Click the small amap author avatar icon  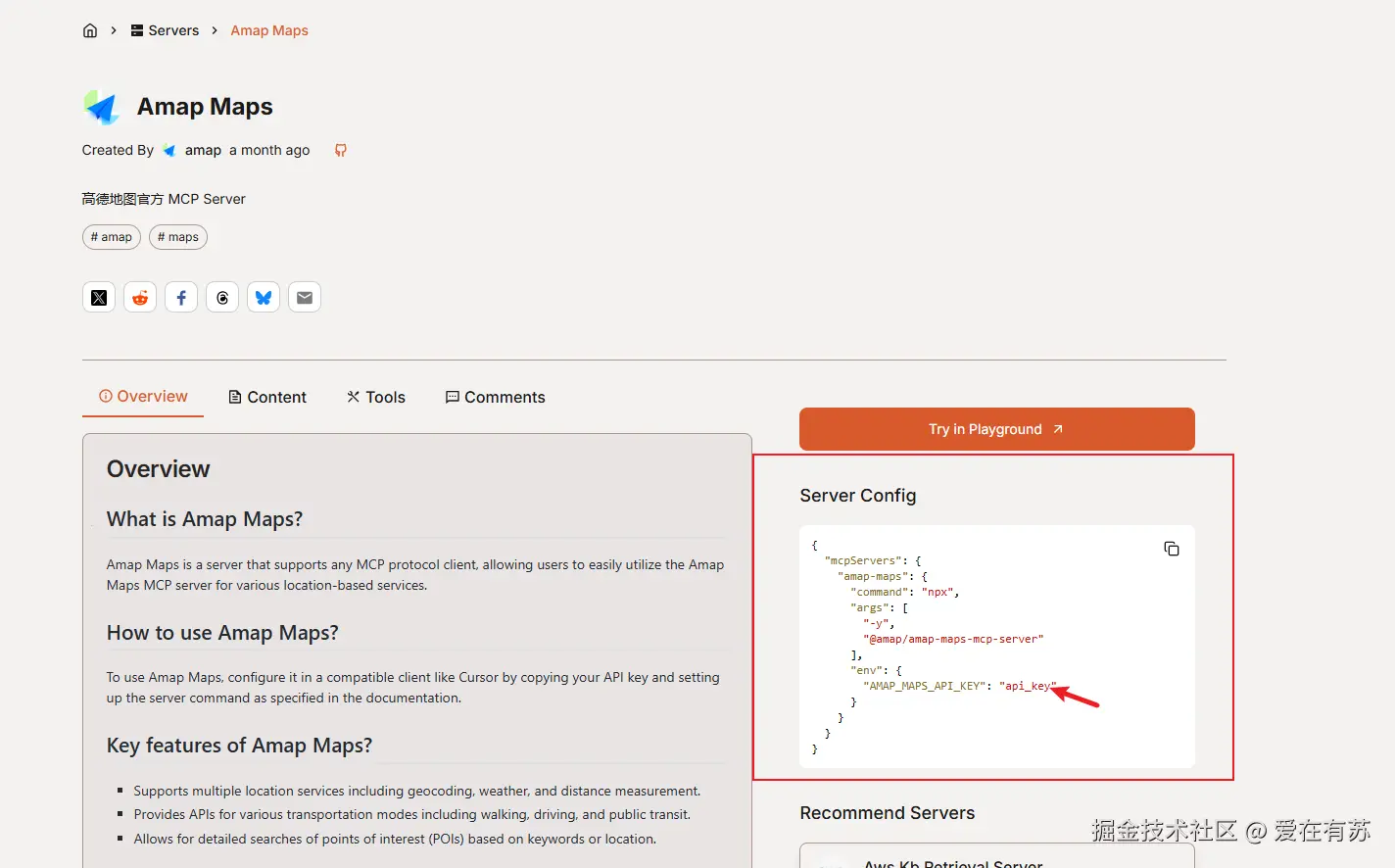click(169, 150)
